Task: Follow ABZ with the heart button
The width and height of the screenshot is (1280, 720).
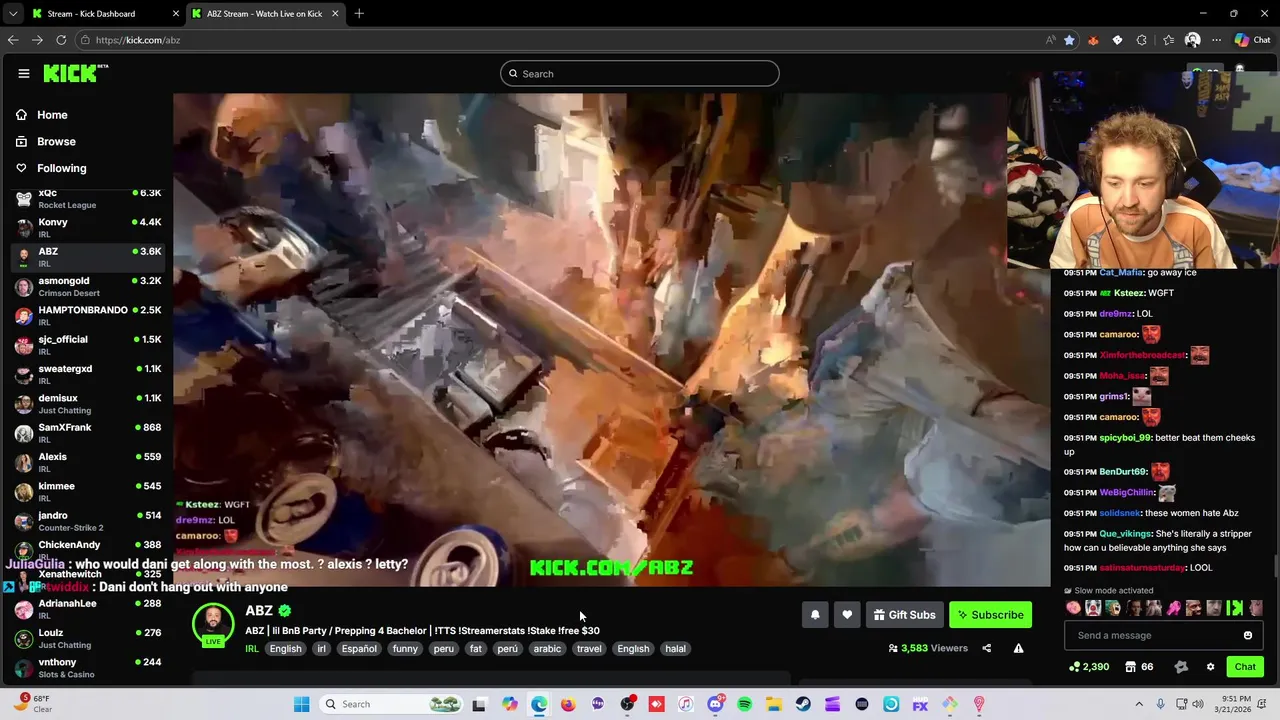Action: (x=847, y=615)
